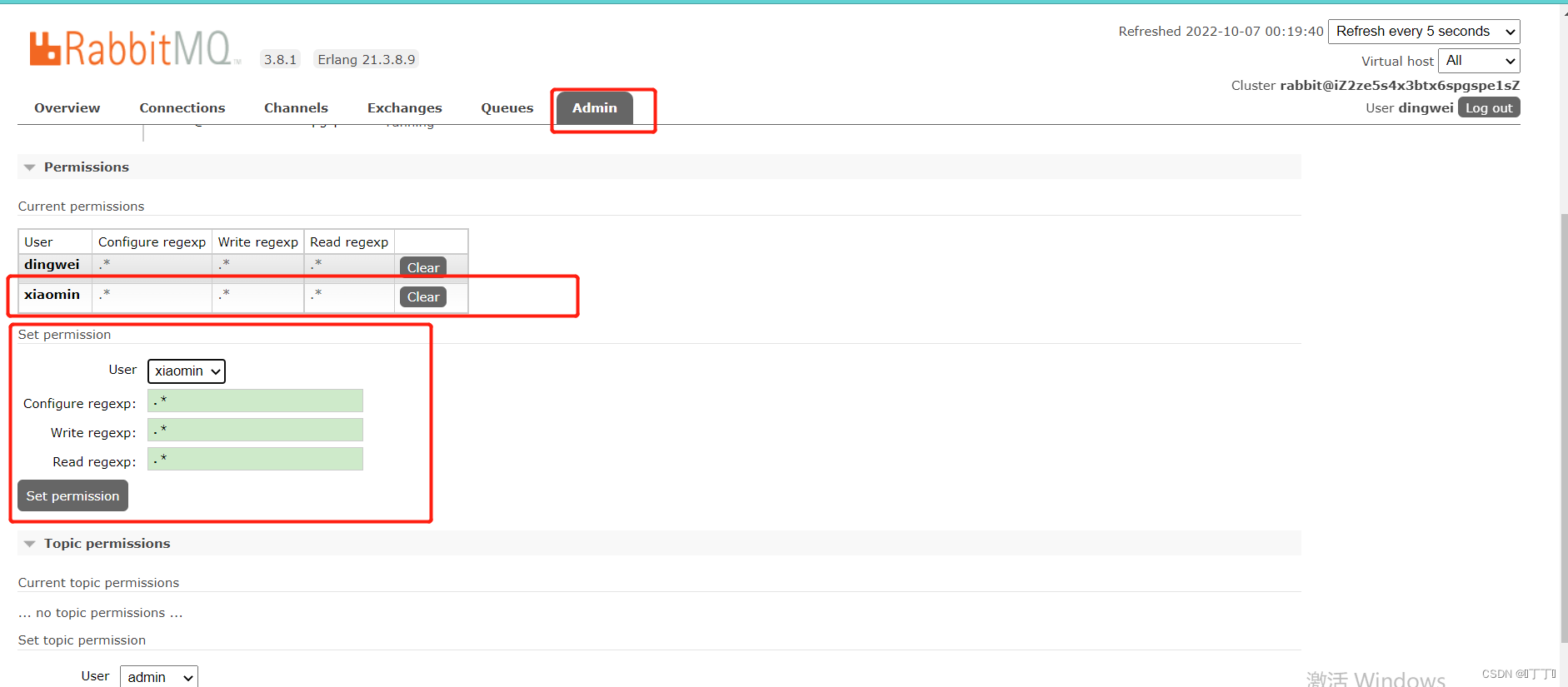Click the xiaomin user row name
Image resolution: width=1568 pixels, height=687 pixels.
(52, 295)
